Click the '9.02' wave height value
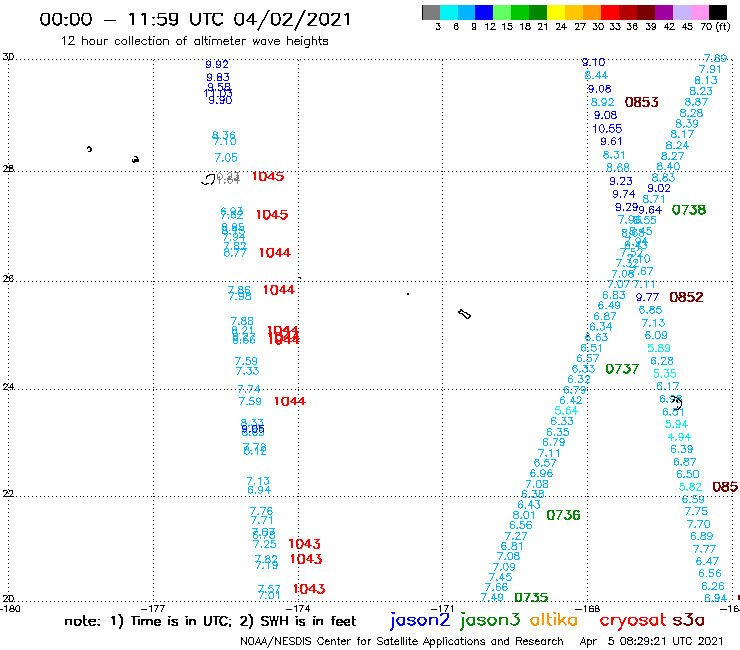 (x=659, y=188)
